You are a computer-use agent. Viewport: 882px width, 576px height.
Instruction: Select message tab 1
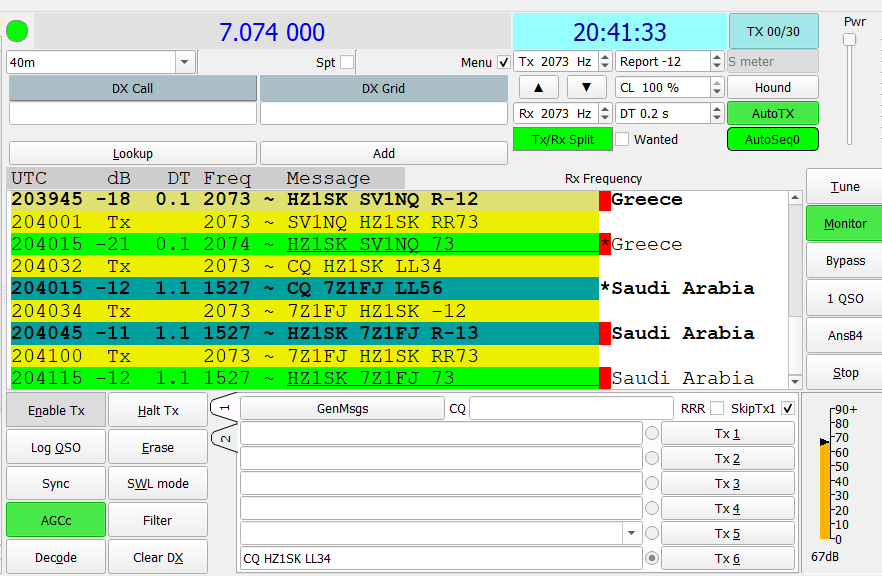pyautogui.click(x=224, y=408)
